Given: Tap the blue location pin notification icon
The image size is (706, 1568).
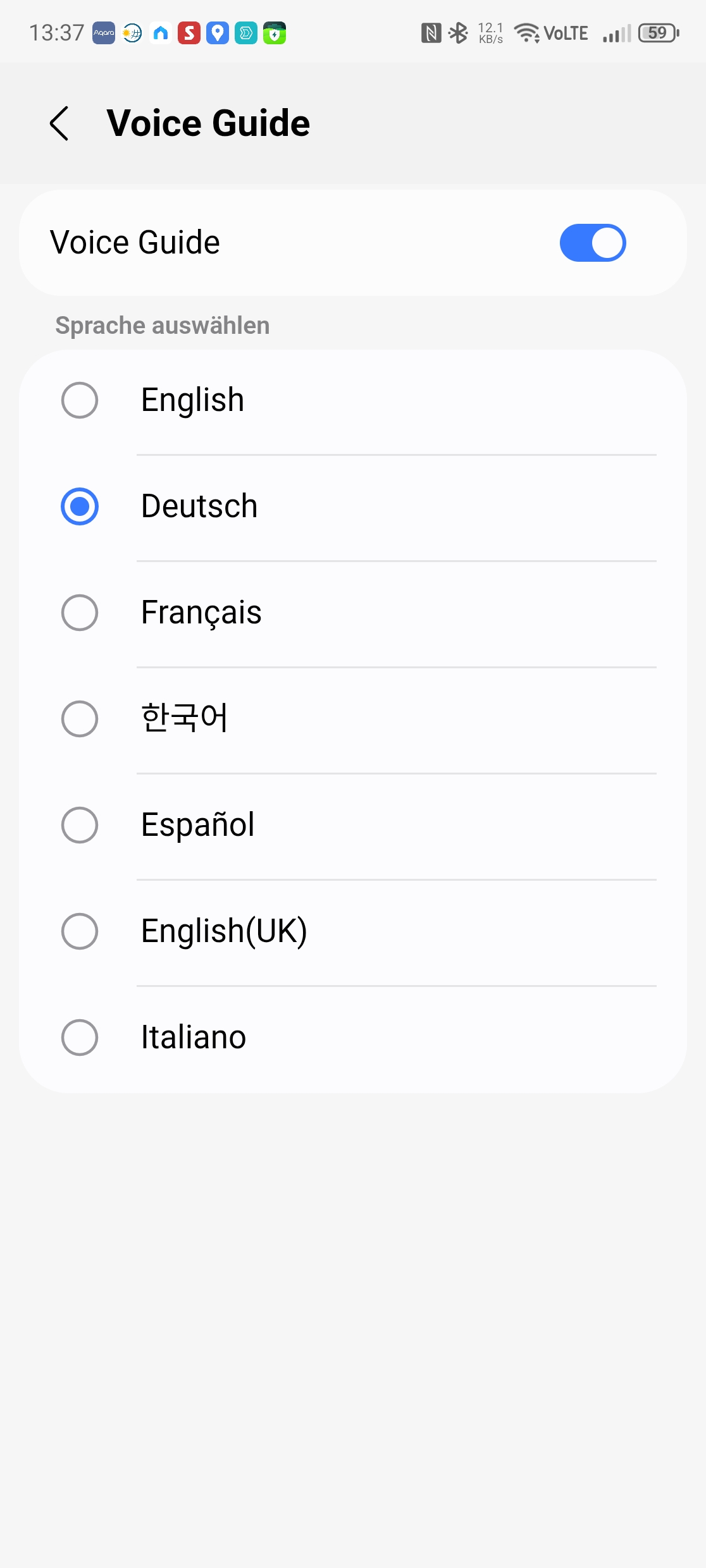Looking at the screenshot, I should (218, 33).
